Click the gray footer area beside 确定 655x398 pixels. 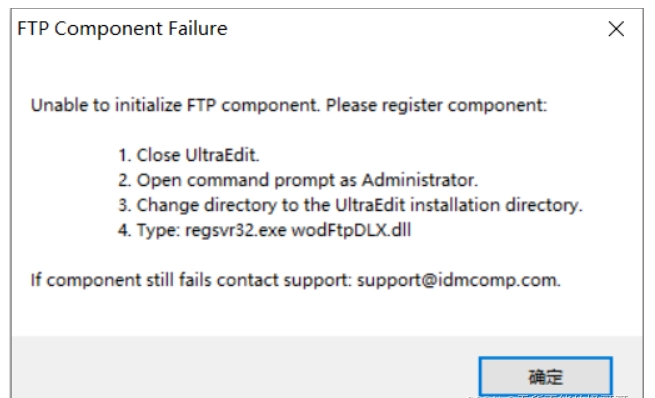(242, 367)
